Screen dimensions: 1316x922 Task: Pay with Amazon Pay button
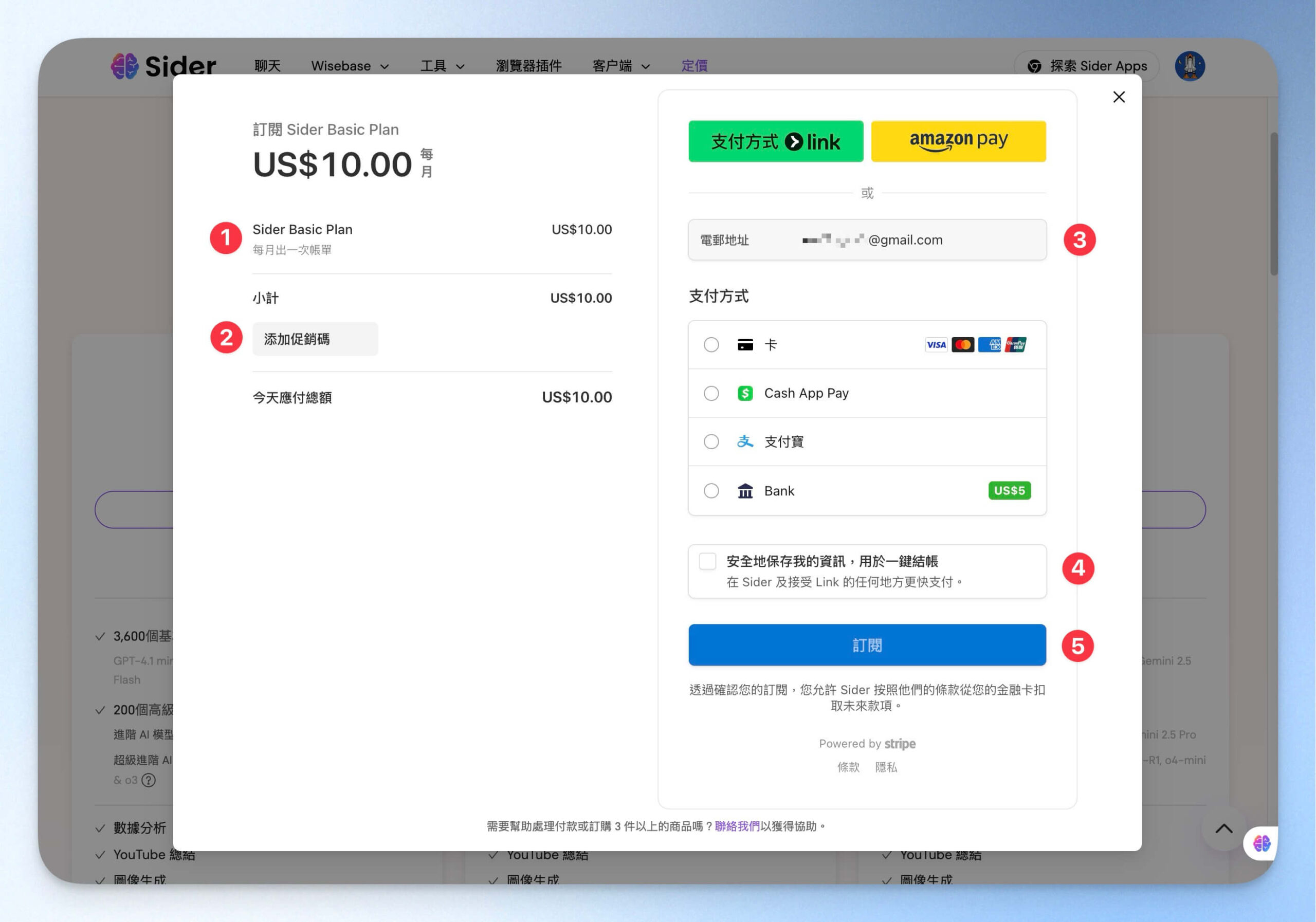tap(958, 141)
